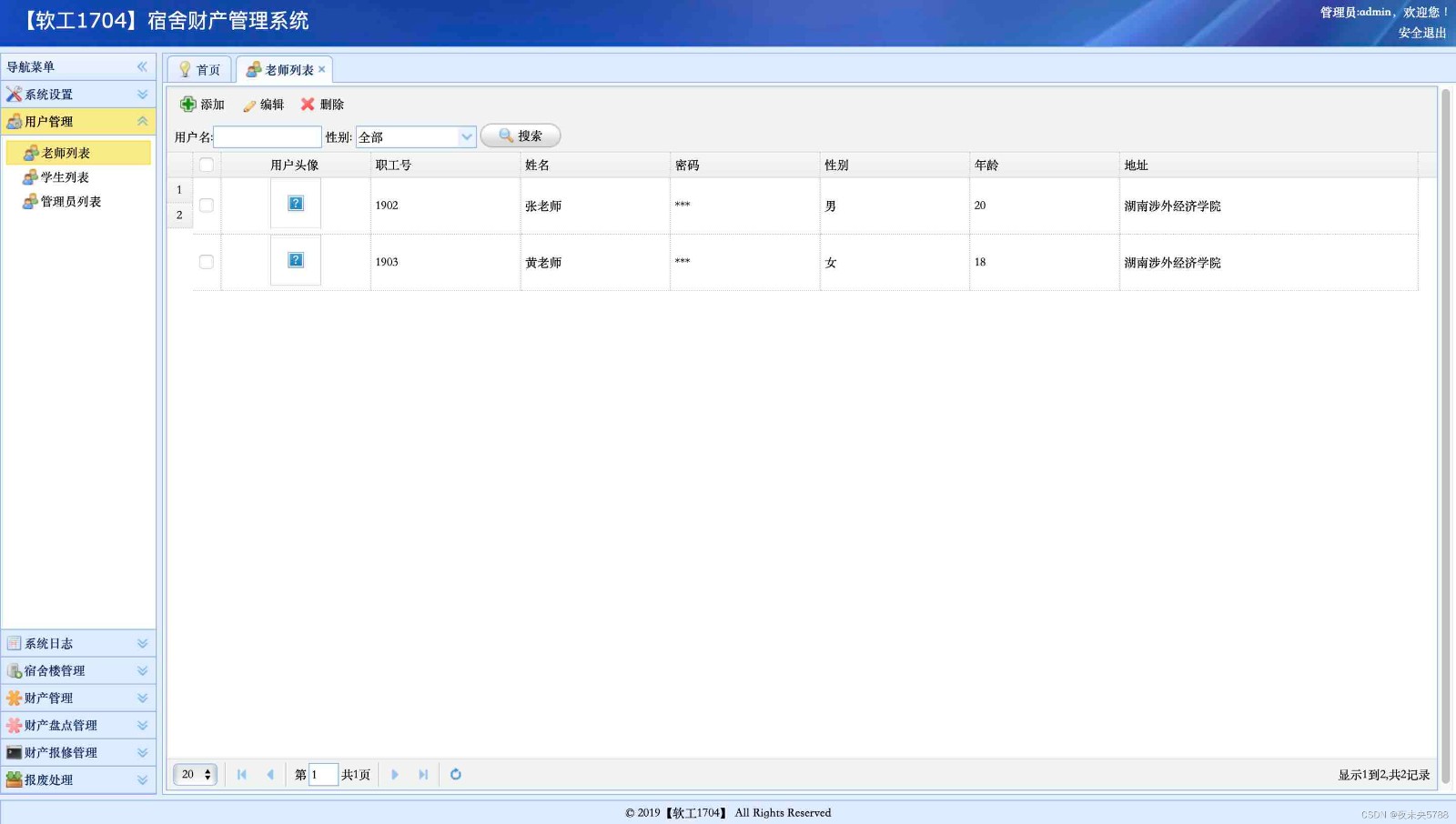The width and height of the screenshot is (1456, 824).
Task: Open 学生列表 in the sidebar
Action: pos(65,177)
